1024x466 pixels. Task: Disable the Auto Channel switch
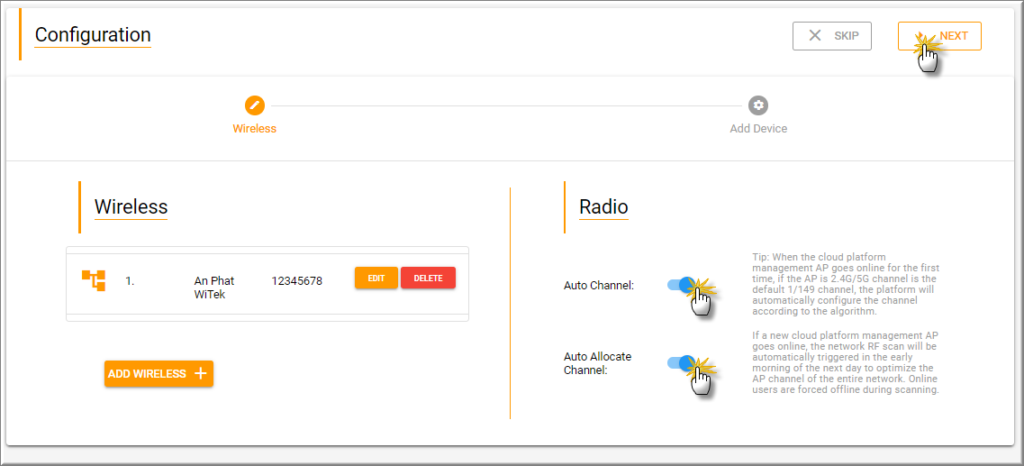pos(682,285)
